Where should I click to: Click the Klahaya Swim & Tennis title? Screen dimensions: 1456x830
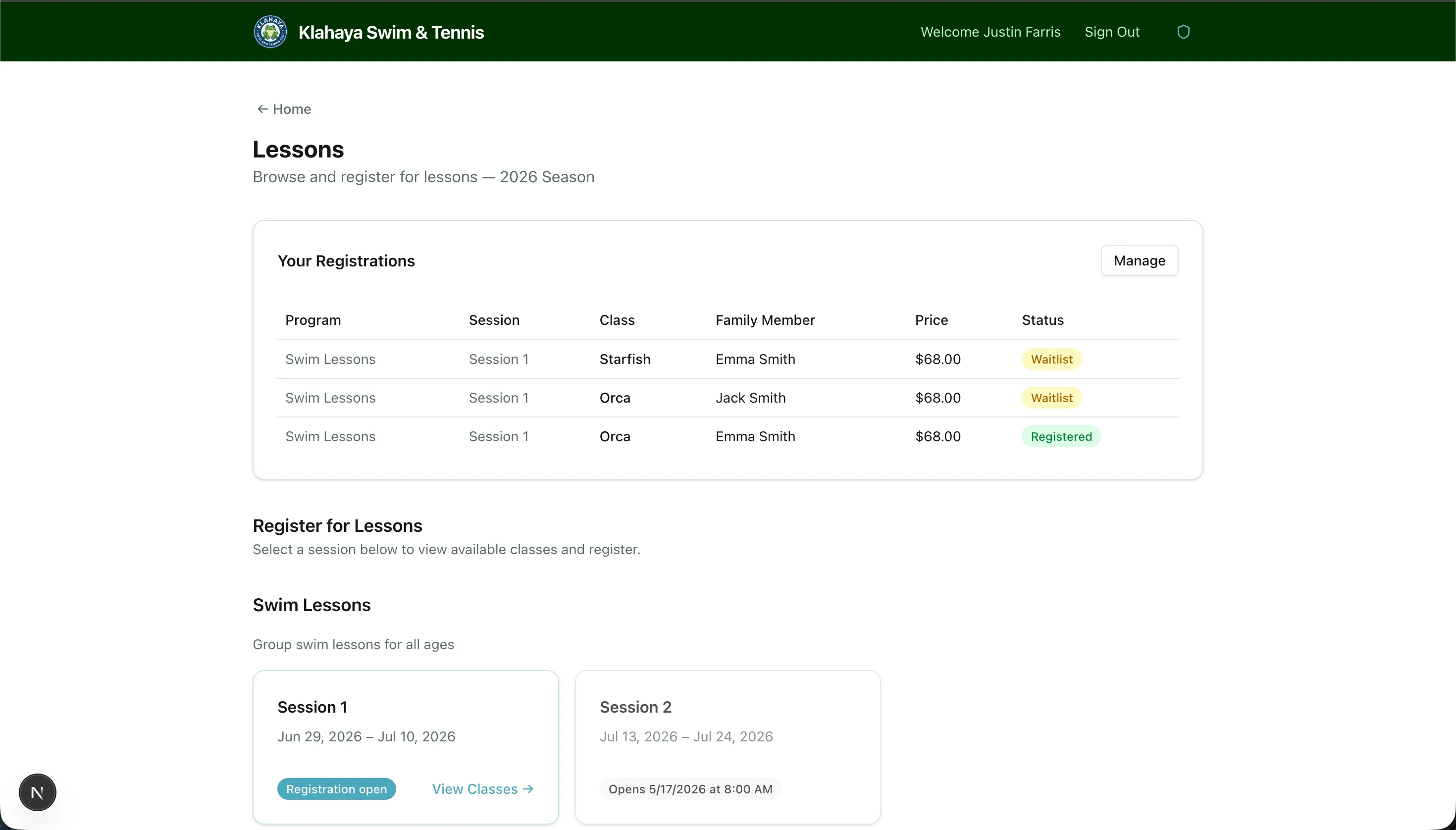[x=391, y=33]
